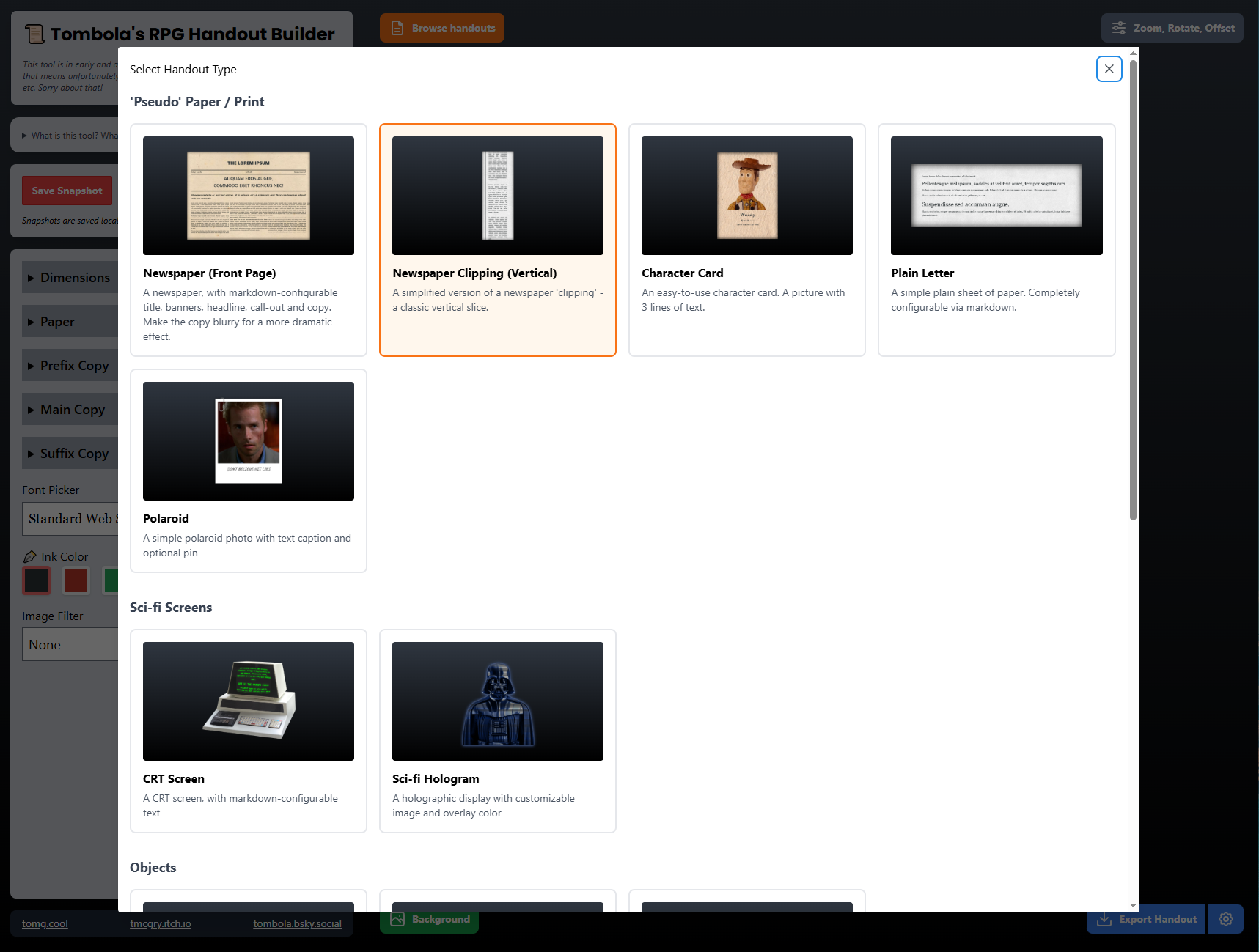Click the Ink Color label

click(65, 557)
